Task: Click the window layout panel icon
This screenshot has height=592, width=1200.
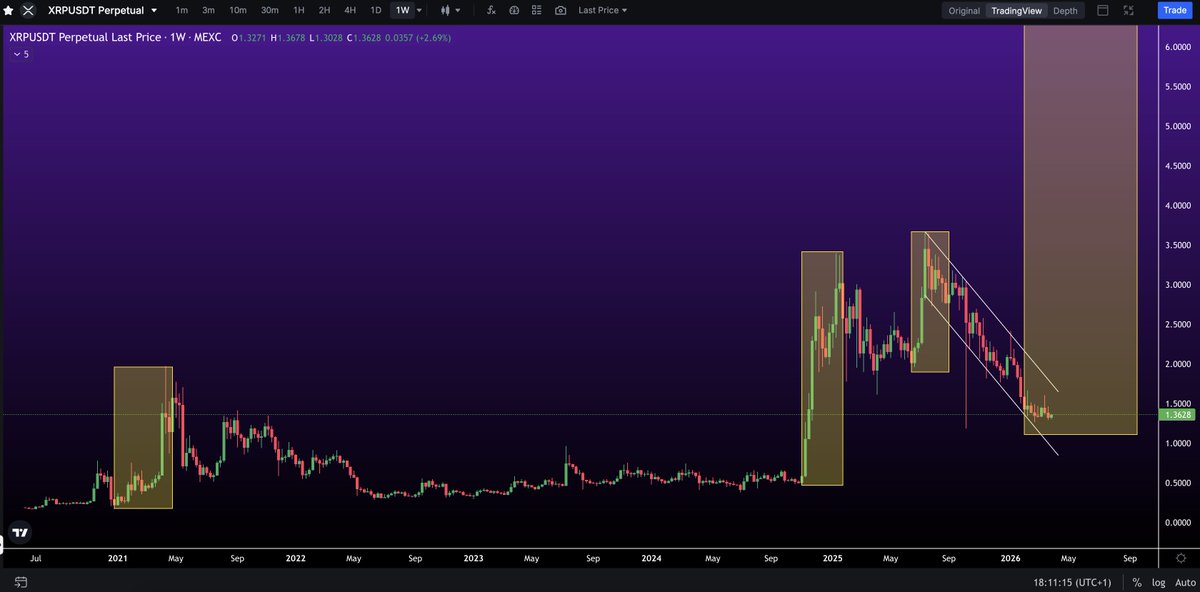Action: [x=1103, y=10]
